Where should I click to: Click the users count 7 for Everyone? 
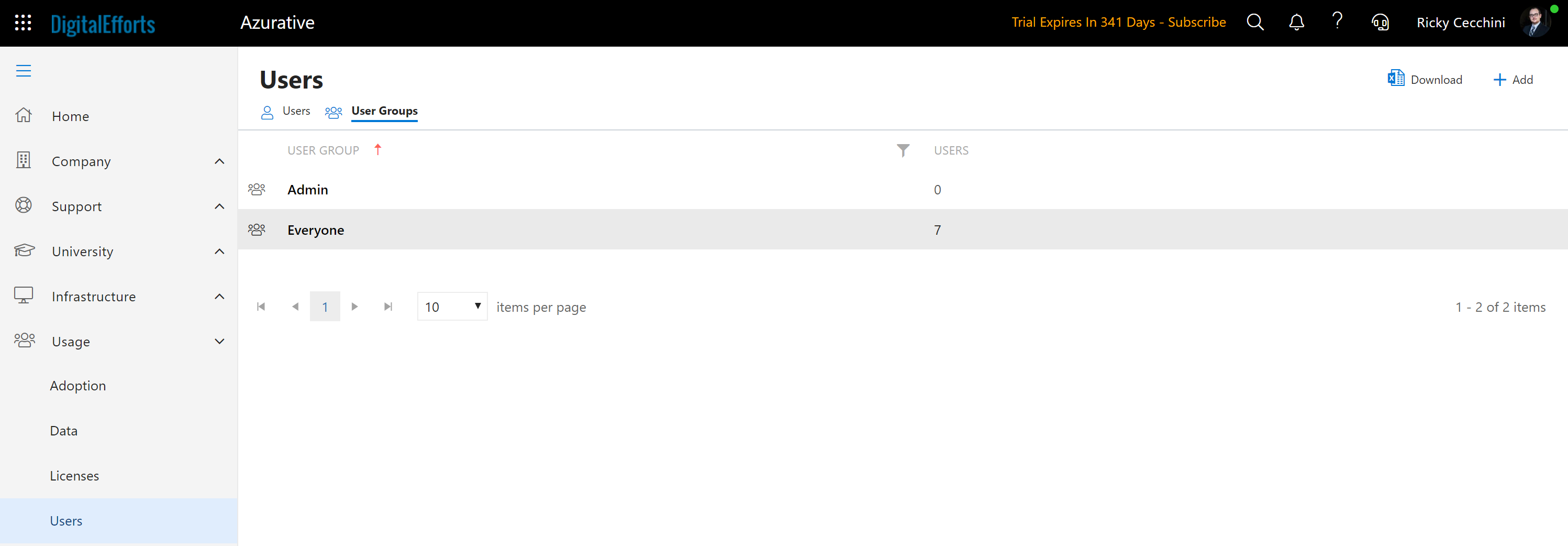point(937,230)
